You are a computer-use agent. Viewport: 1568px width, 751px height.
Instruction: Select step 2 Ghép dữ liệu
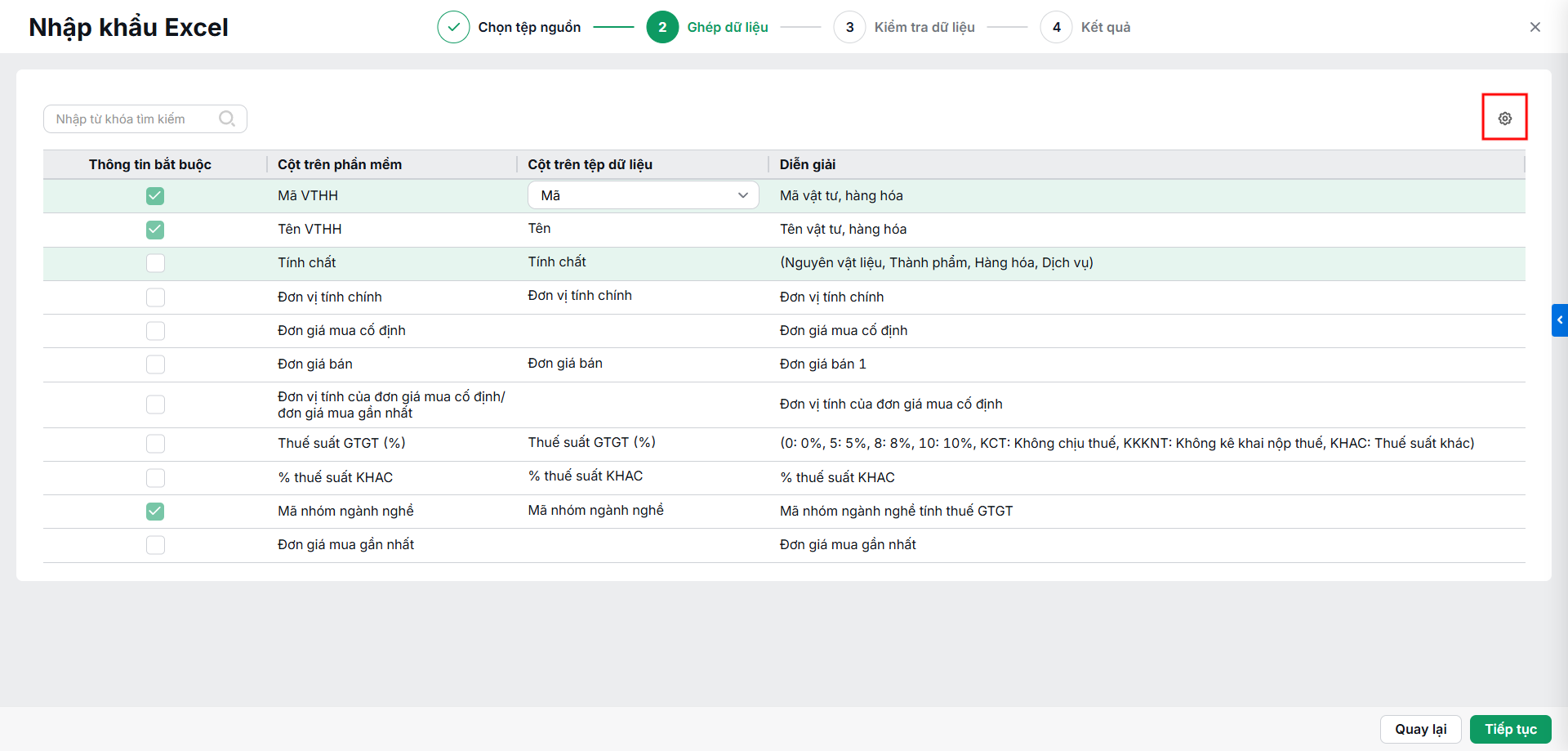(x=707, y=27)
